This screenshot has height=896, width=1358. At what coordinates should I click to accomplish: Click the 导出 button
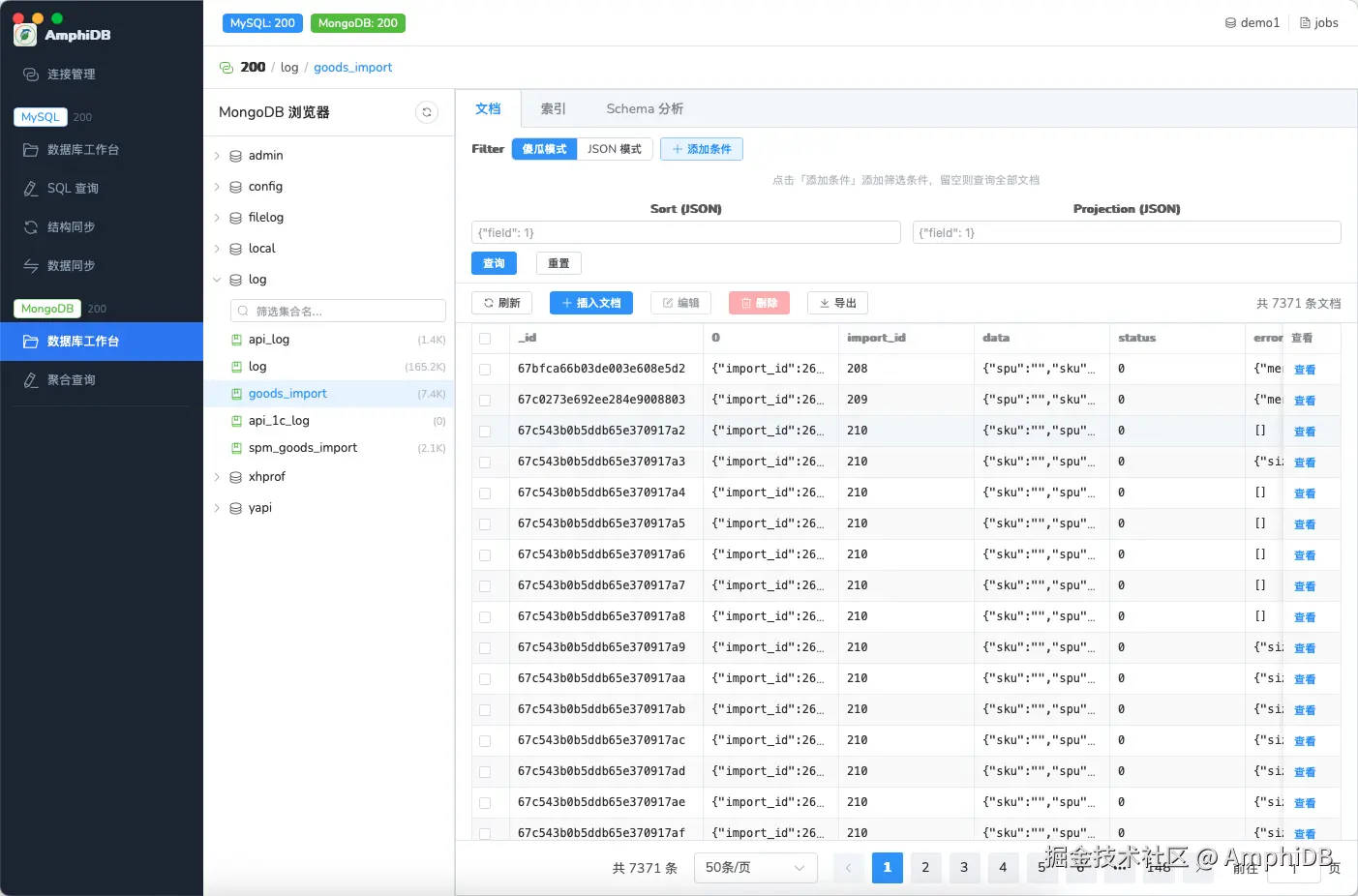[837, 303]
